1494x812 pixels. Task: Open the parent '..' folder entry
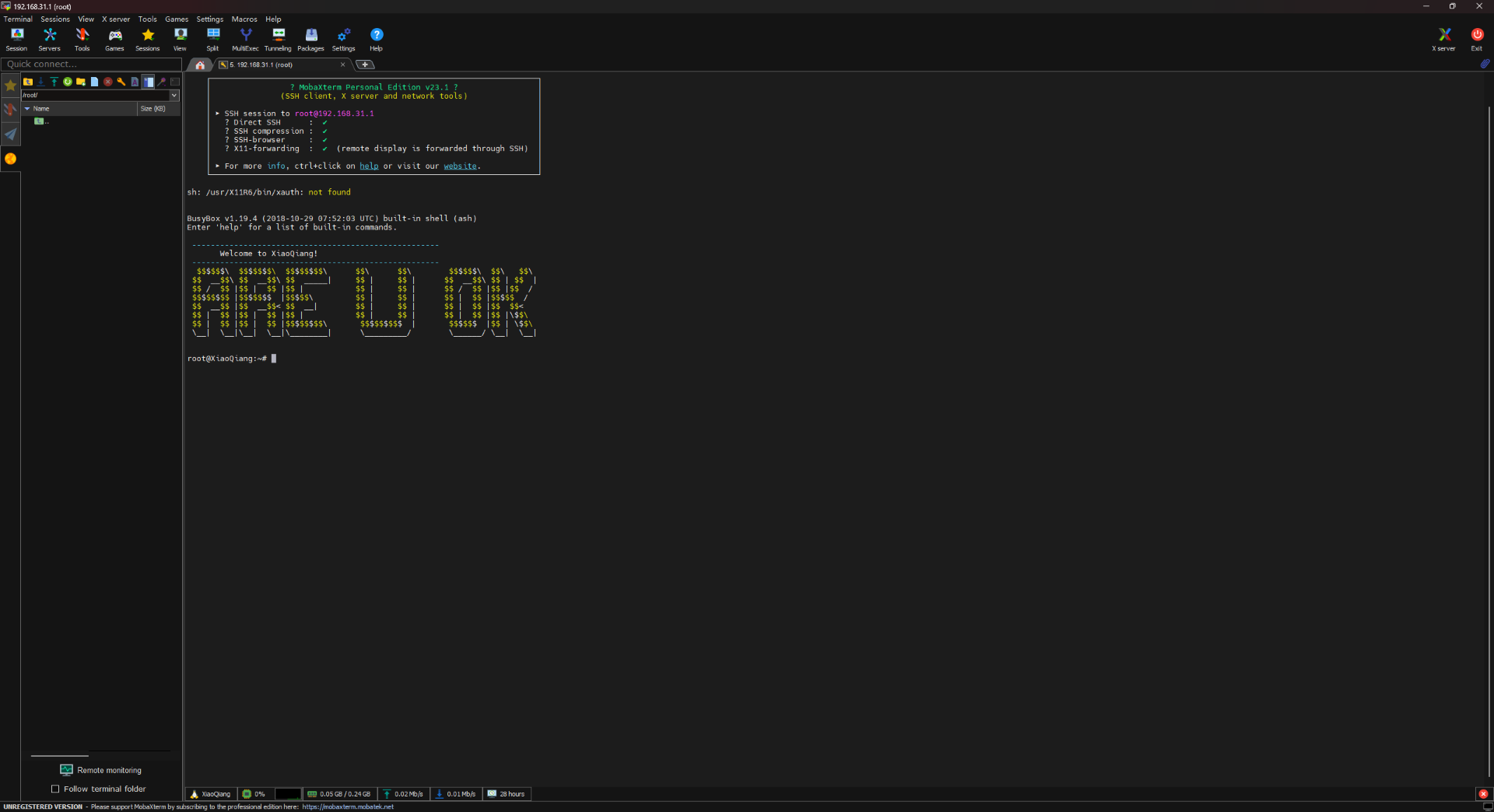41,121
